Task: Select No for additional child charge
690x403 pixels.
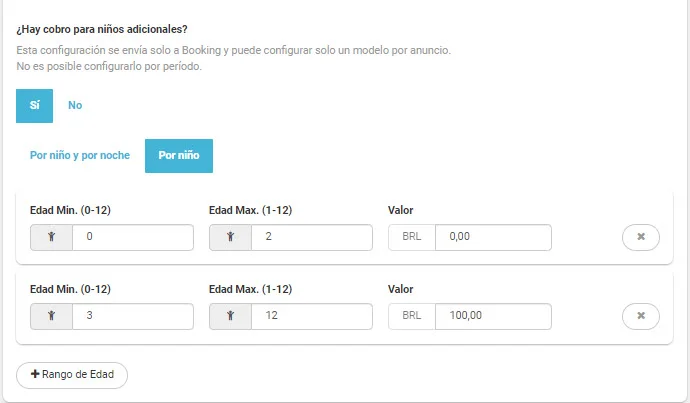Action: click(75, 105)
